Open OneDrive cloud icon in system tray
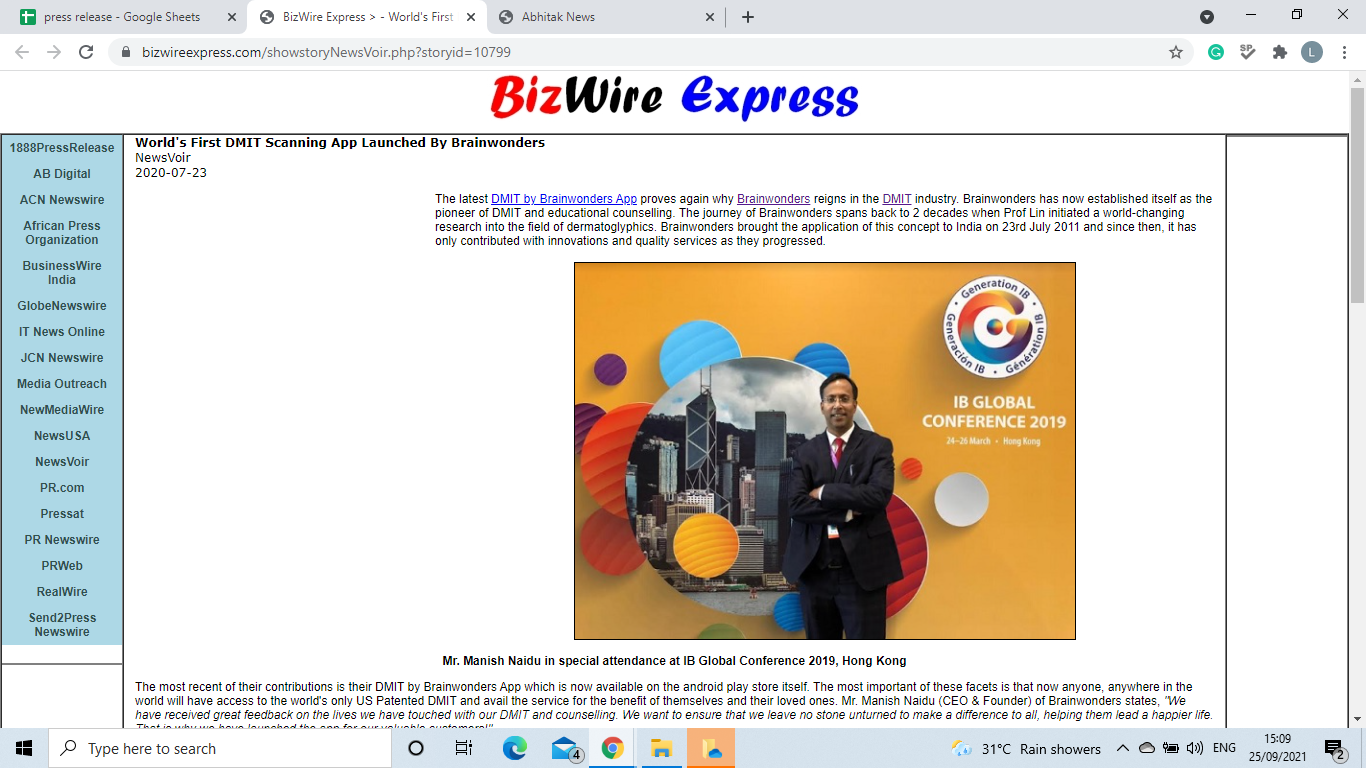1366x768 pixels. pyautogui.click(x=1147, y=748)
